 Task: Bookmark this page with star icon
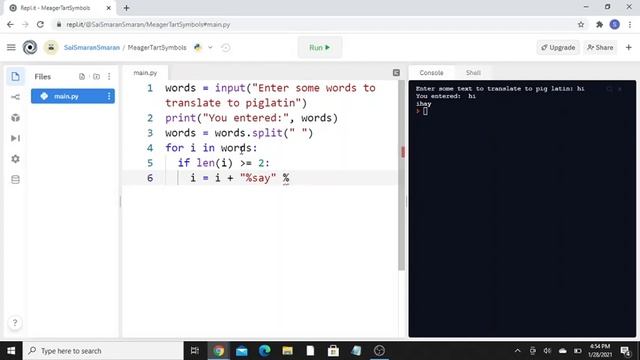(x=581, y=24)
